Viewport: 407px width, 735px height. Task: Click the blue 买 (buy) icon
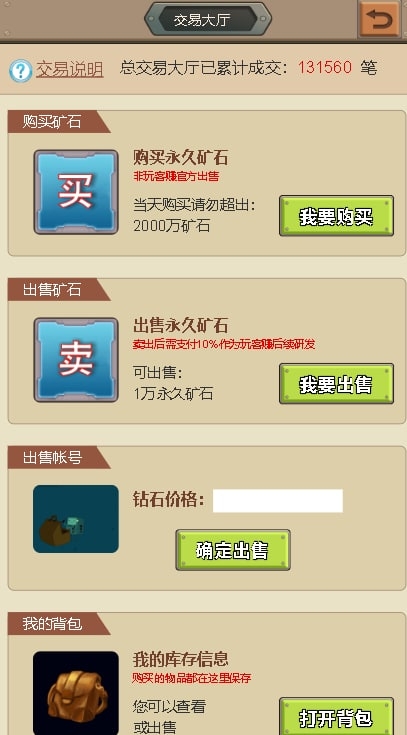(x=76, y=192)
